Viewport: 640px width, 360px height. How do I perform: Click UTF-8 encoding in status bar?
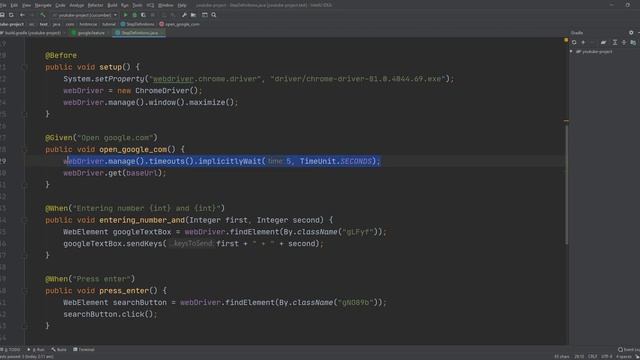607,357
